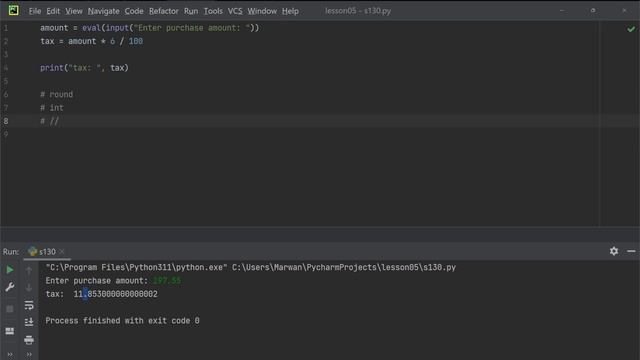Click line 1 with eval input code
Image resolution: width=640 pixels, height=360 pixels.
click(149, 28)
